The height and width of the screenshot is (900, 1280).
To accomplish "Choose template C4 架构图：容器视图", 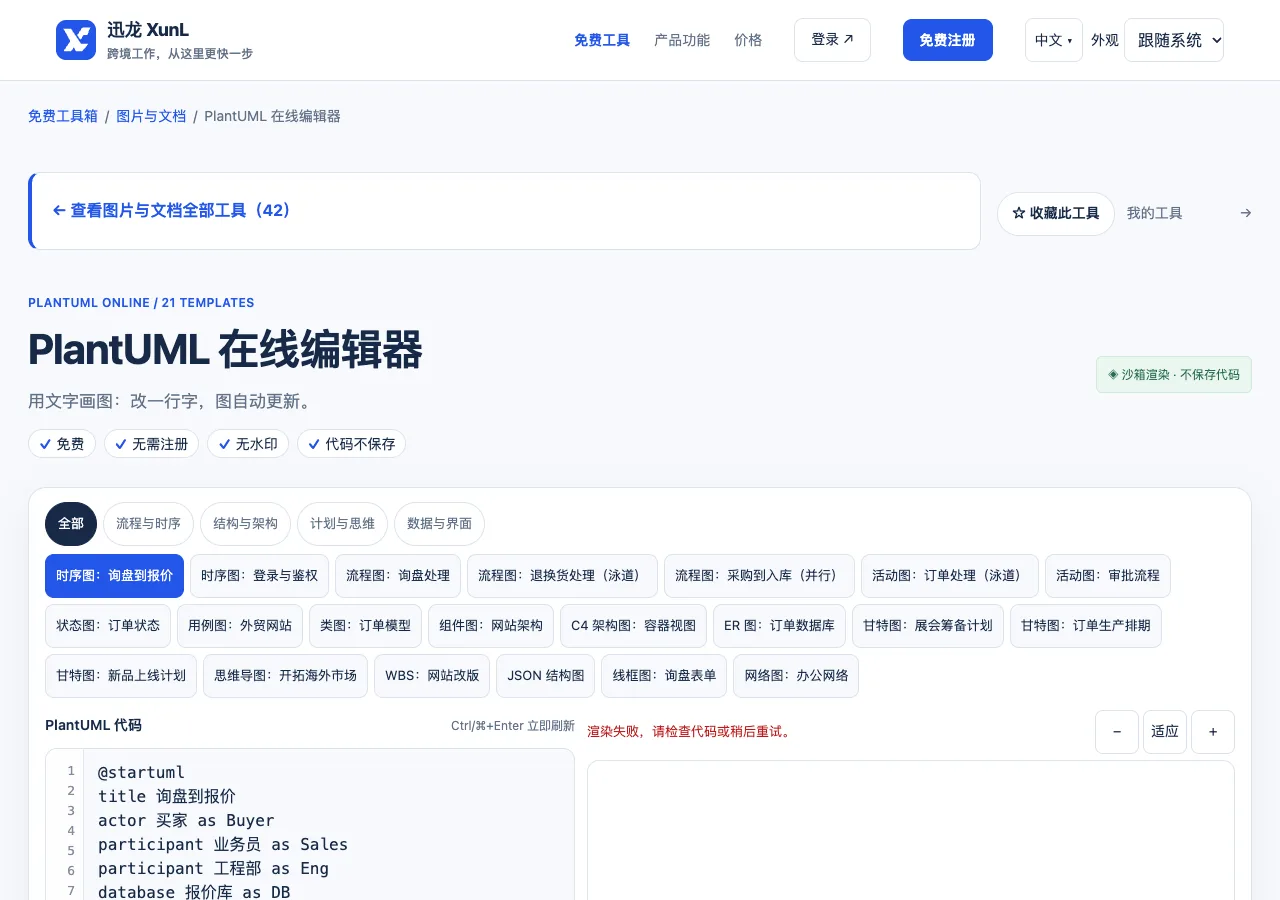I will coord(633,626).
